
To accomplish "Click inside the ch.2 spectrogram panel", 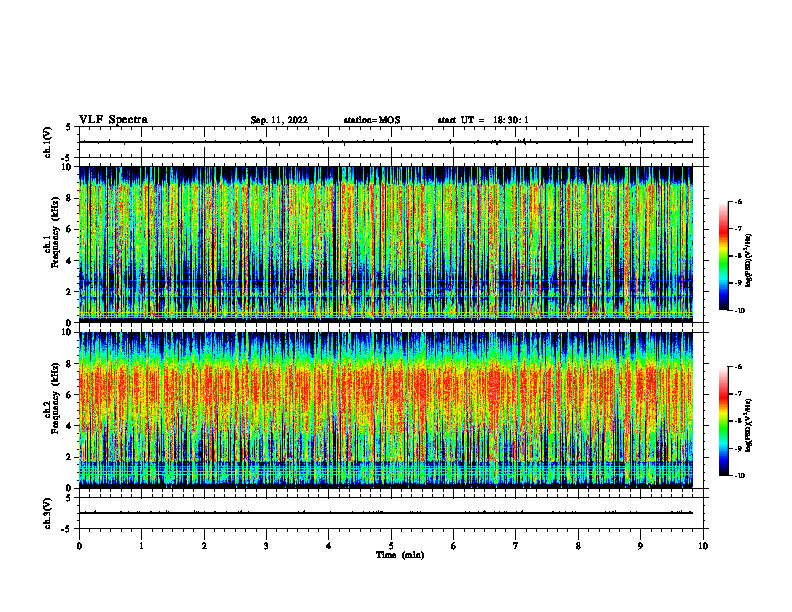I will (386, 410).
